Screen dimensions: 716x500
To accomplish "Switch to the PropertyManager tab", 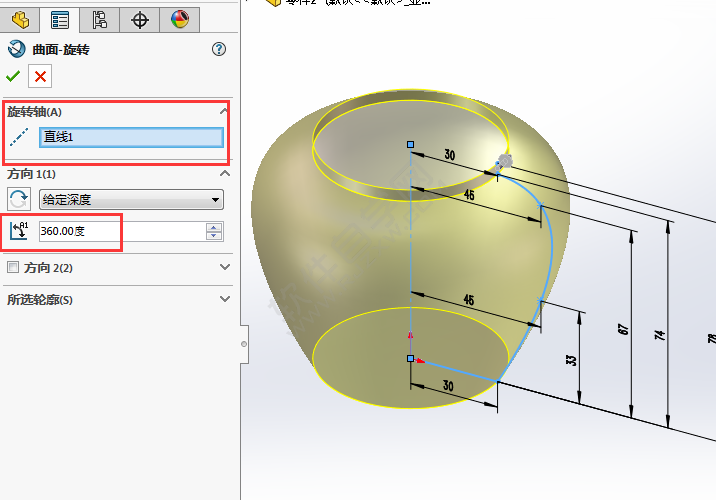I will (x=60, y=20).
